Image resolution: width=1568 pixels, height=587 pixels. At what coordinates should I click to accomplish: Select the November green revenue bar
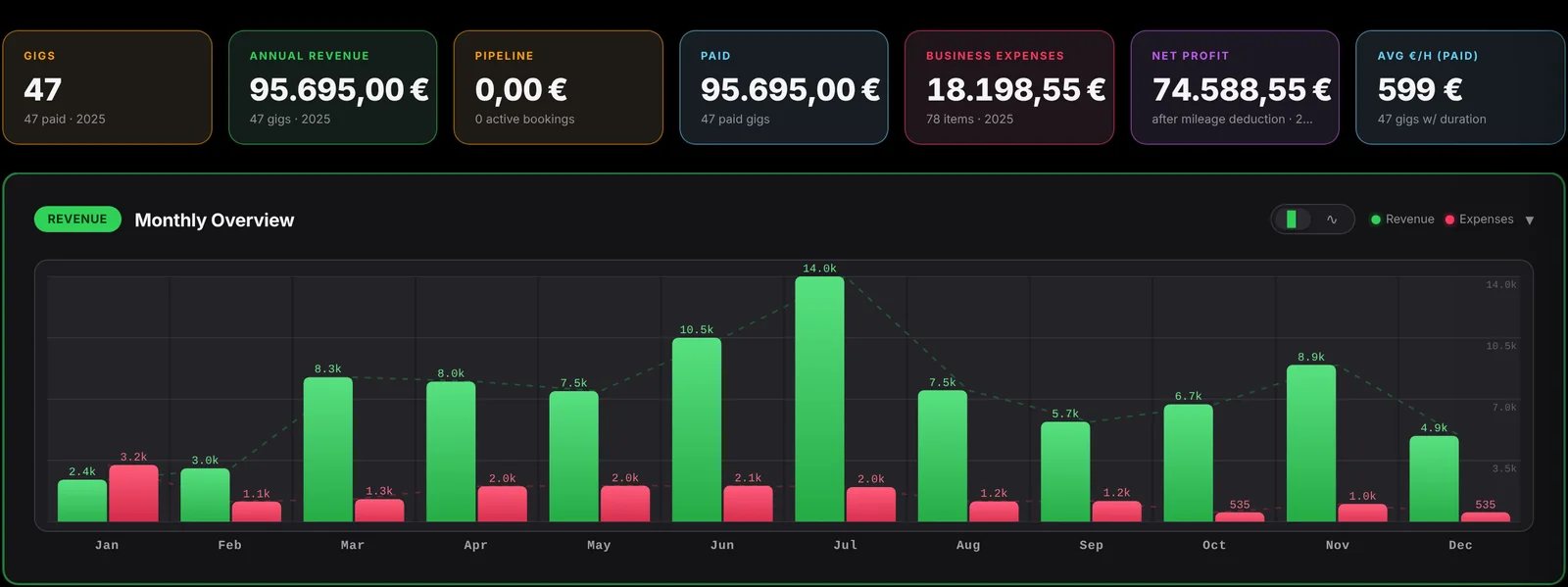pos(1311,443)
